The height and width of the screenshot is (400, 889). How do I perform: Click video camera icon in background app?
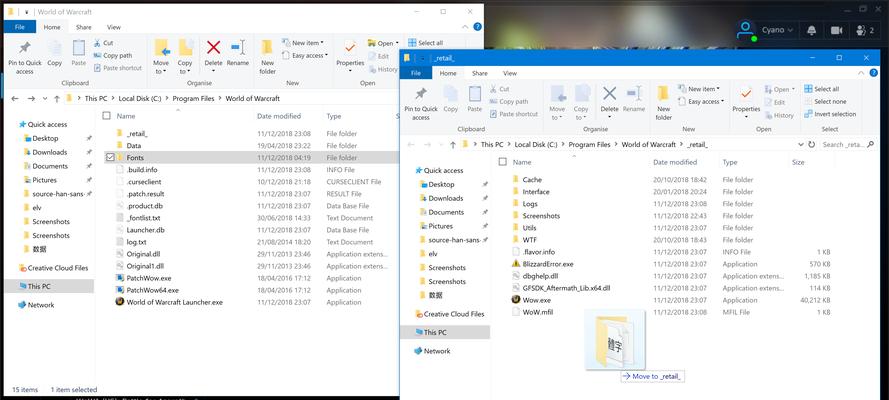tap(836, 30)
